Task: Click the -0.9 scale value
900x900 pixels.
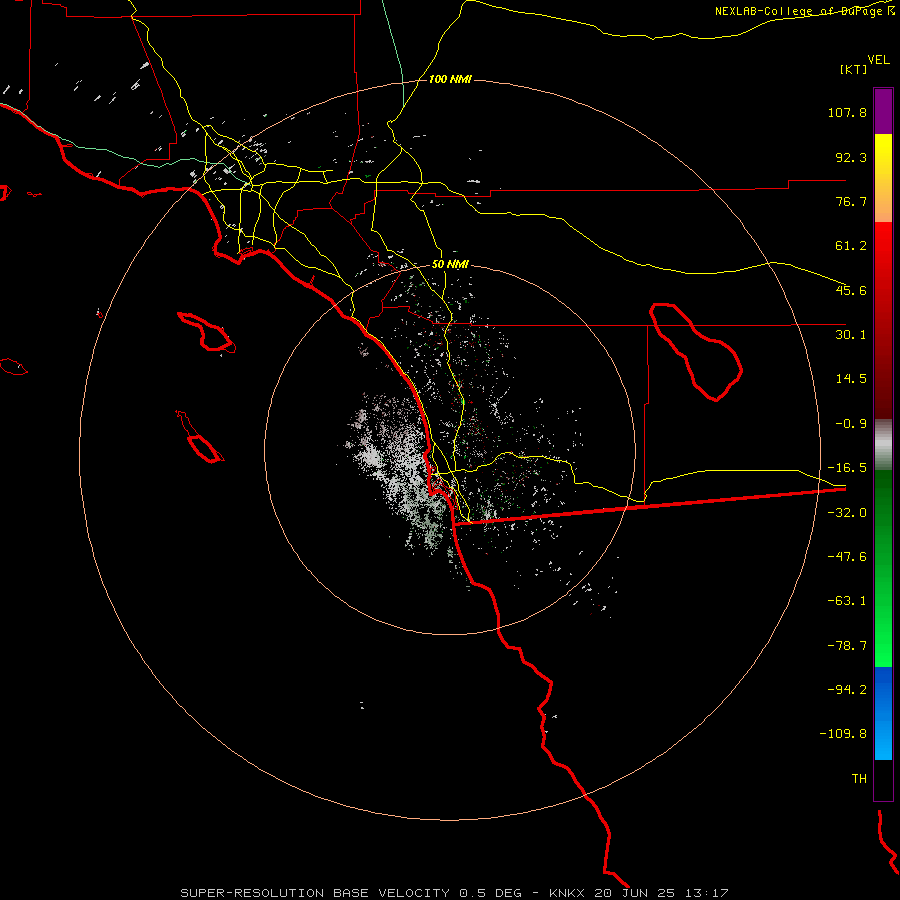Action: pyautogui.click(x=851, y=424)
